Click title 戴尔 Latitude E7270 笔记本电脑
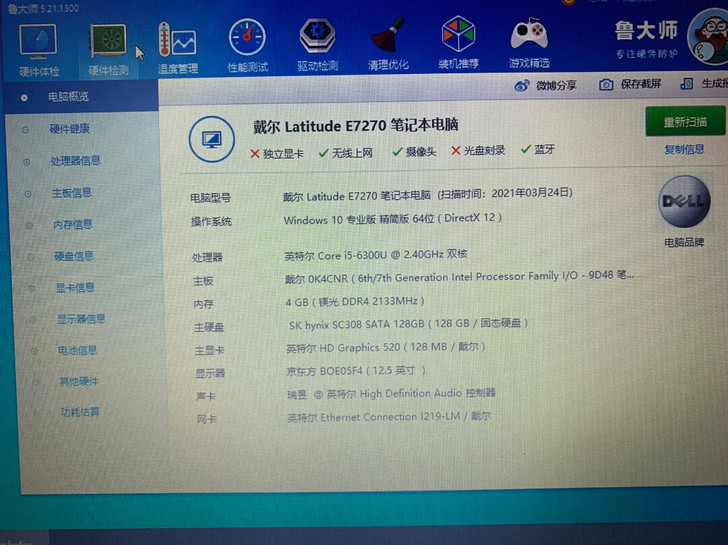This screenshot has width=728, height=545. click(356, 126)
